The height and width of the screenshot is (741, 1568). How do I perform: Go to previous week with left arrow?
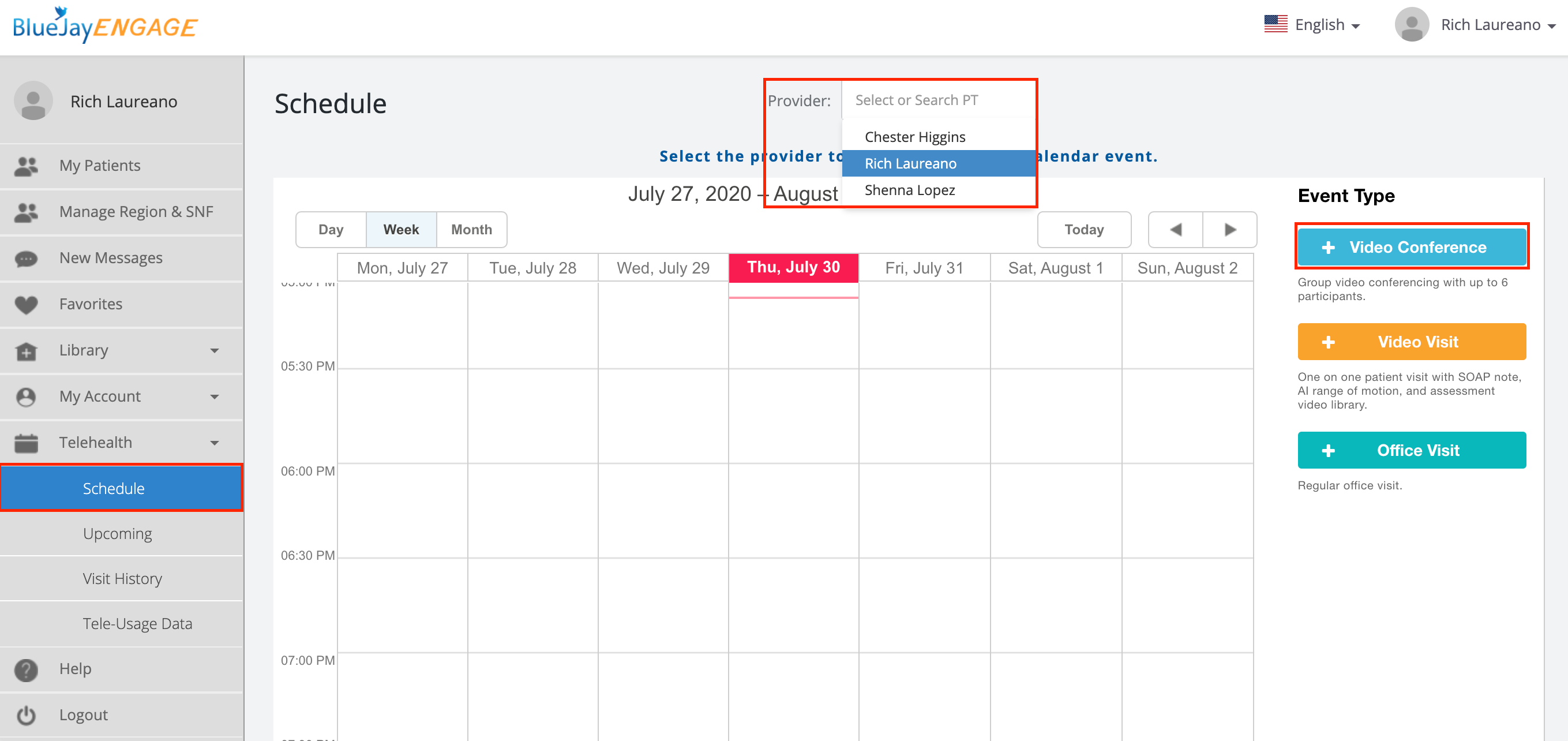click(1175, 230)
